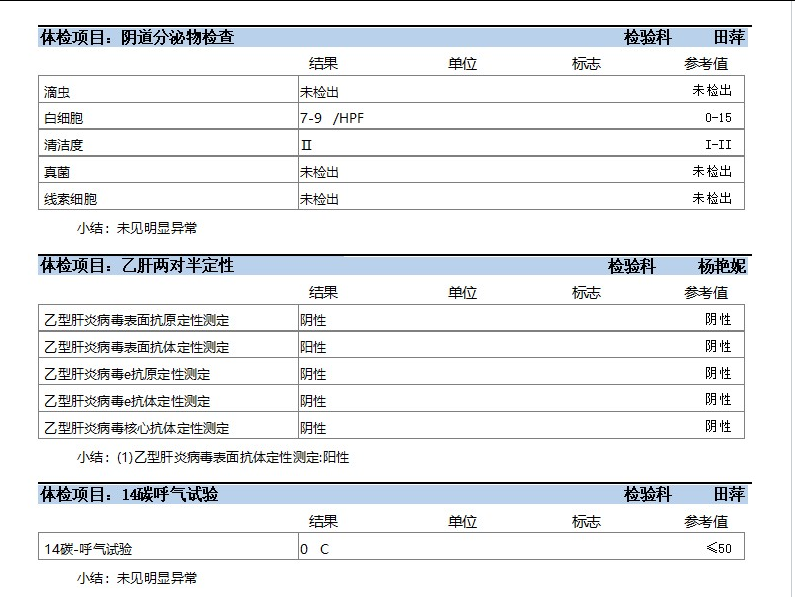Viewport: 795px width, 597px height.
Task: Select the 真菌 row label
Action: tap(57, 172)
